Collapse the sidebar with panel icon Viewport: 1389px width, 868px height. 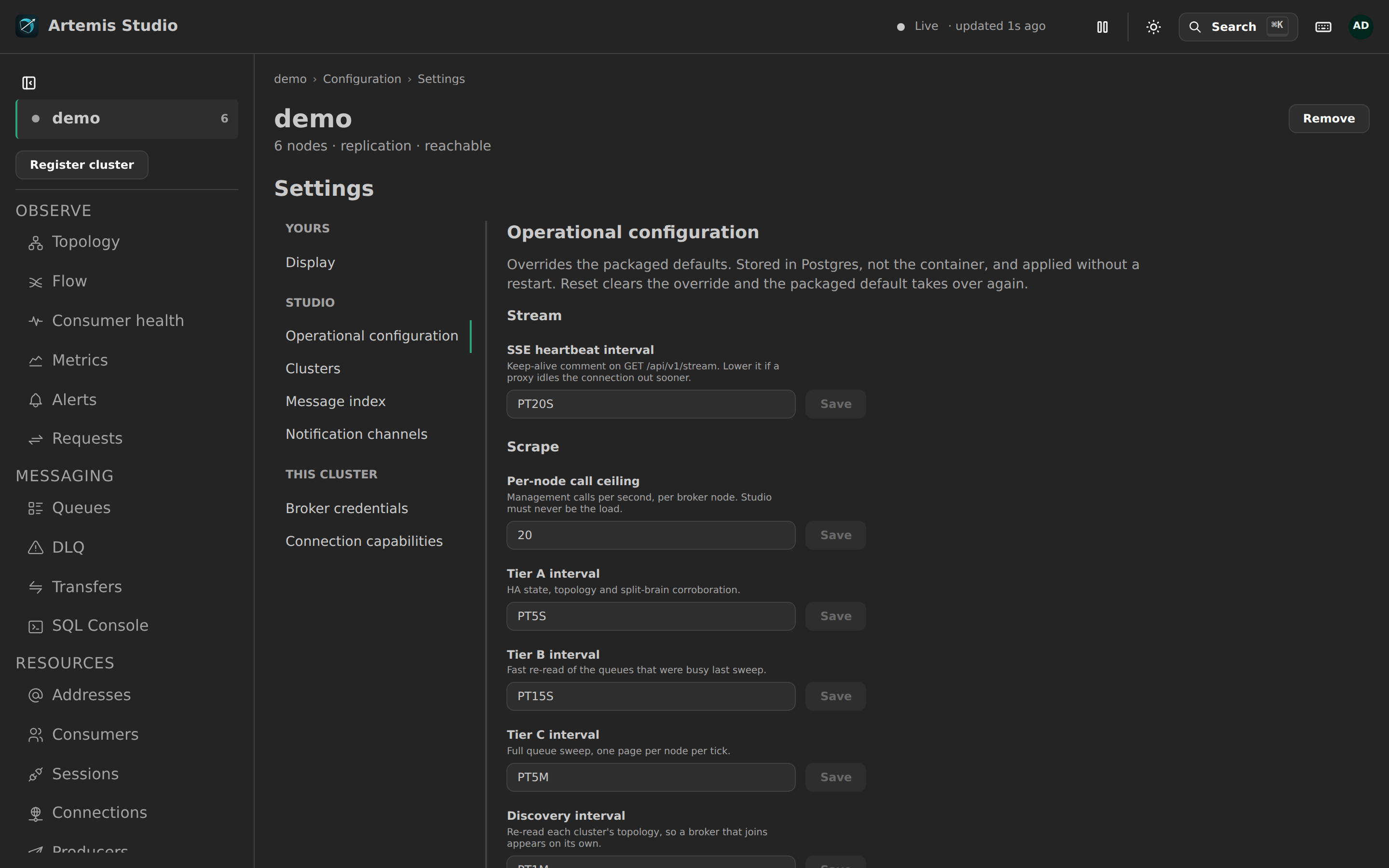29,83
